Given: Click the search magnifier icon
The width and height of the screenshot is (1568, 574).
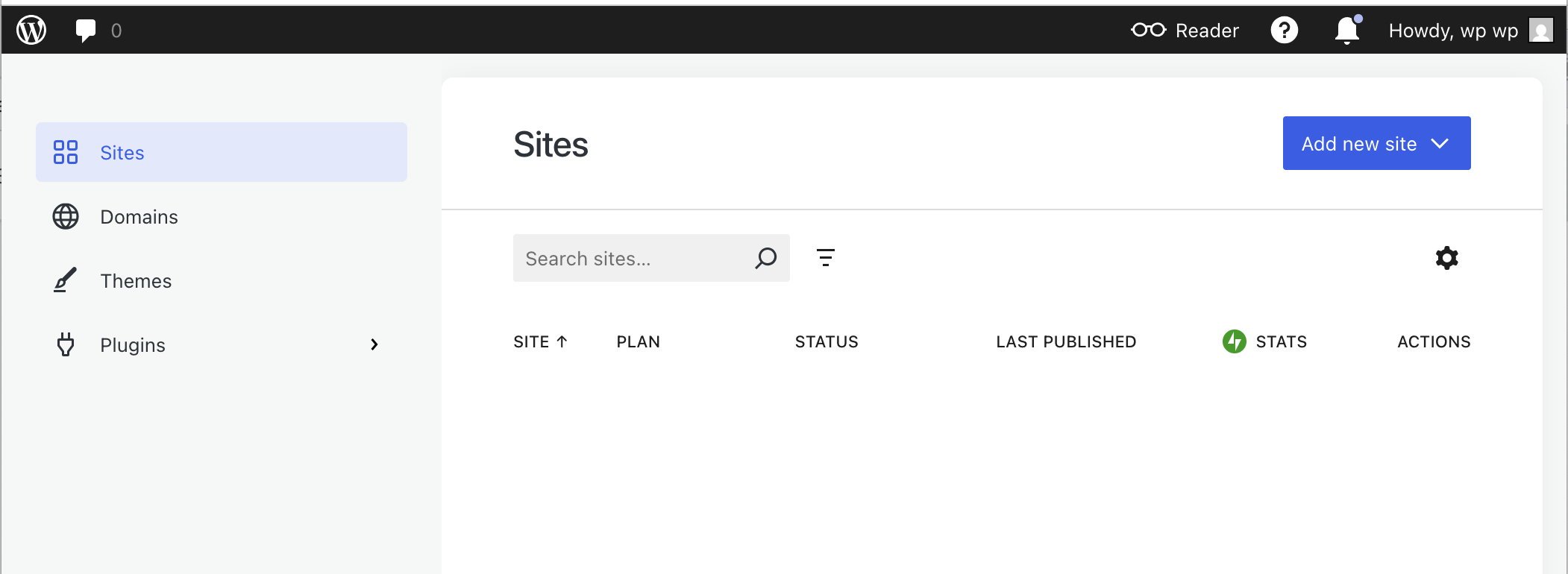Looking at the screenshot, I should [x=766, y=258].
